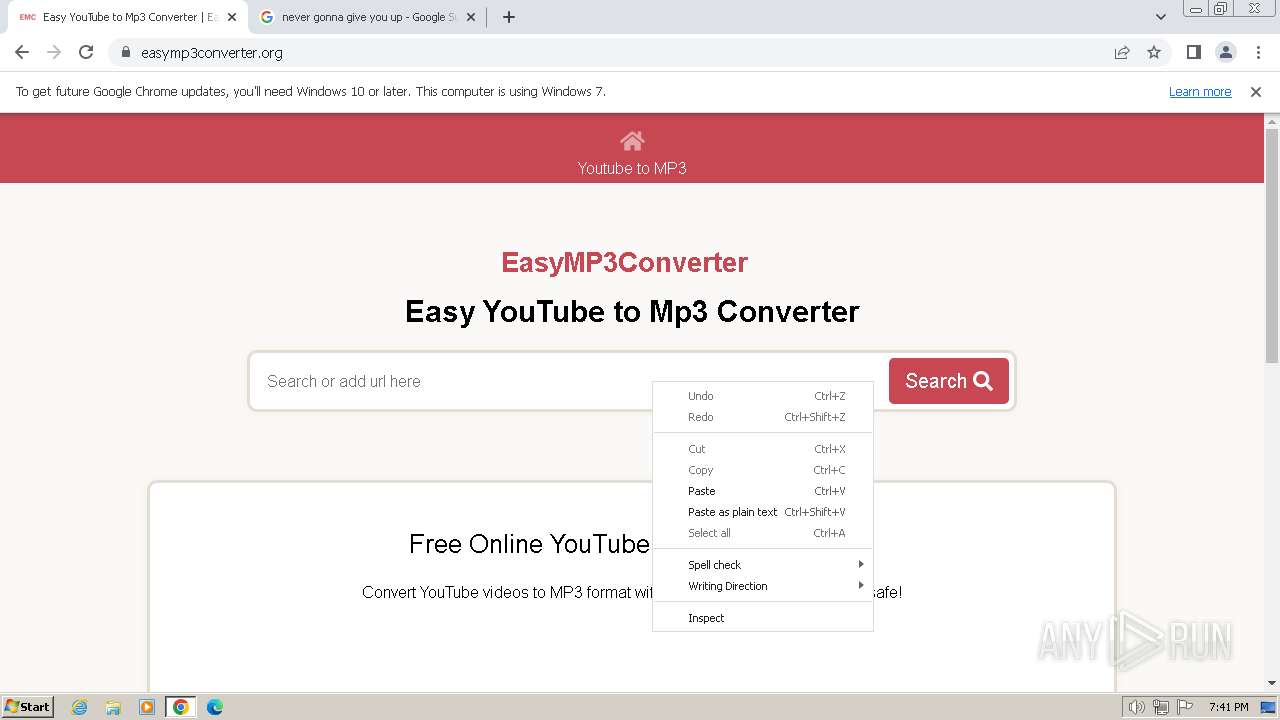
Task: Choose Cut in the context menu
Action: (763, 449)
